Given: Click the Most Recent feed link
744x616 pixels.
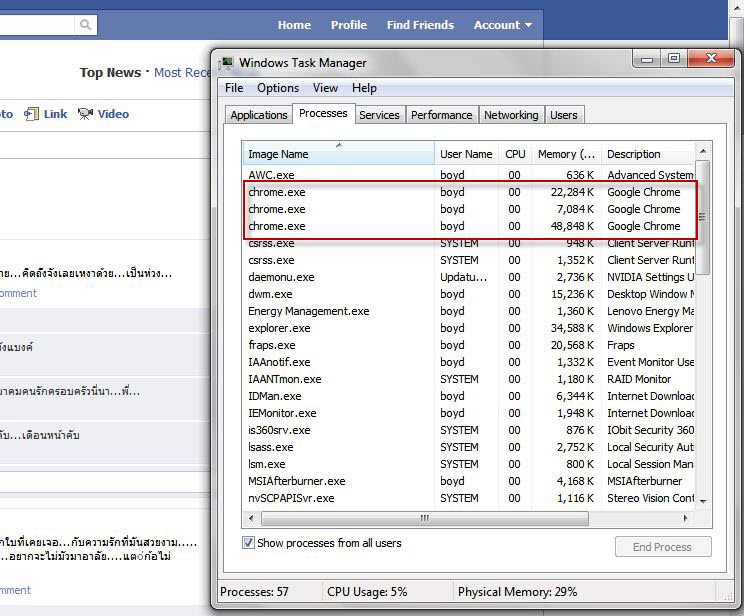Looking at the screenshot, I should click(182, 73).
